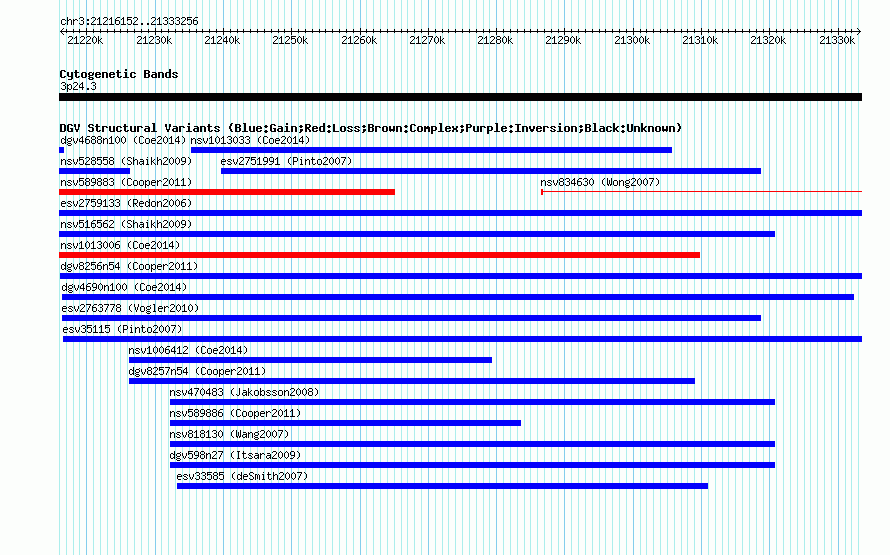Click the chr3:21216152..21333256 coordinates text
The height and width of the screenshot is (555, 890).
[129, 22]
